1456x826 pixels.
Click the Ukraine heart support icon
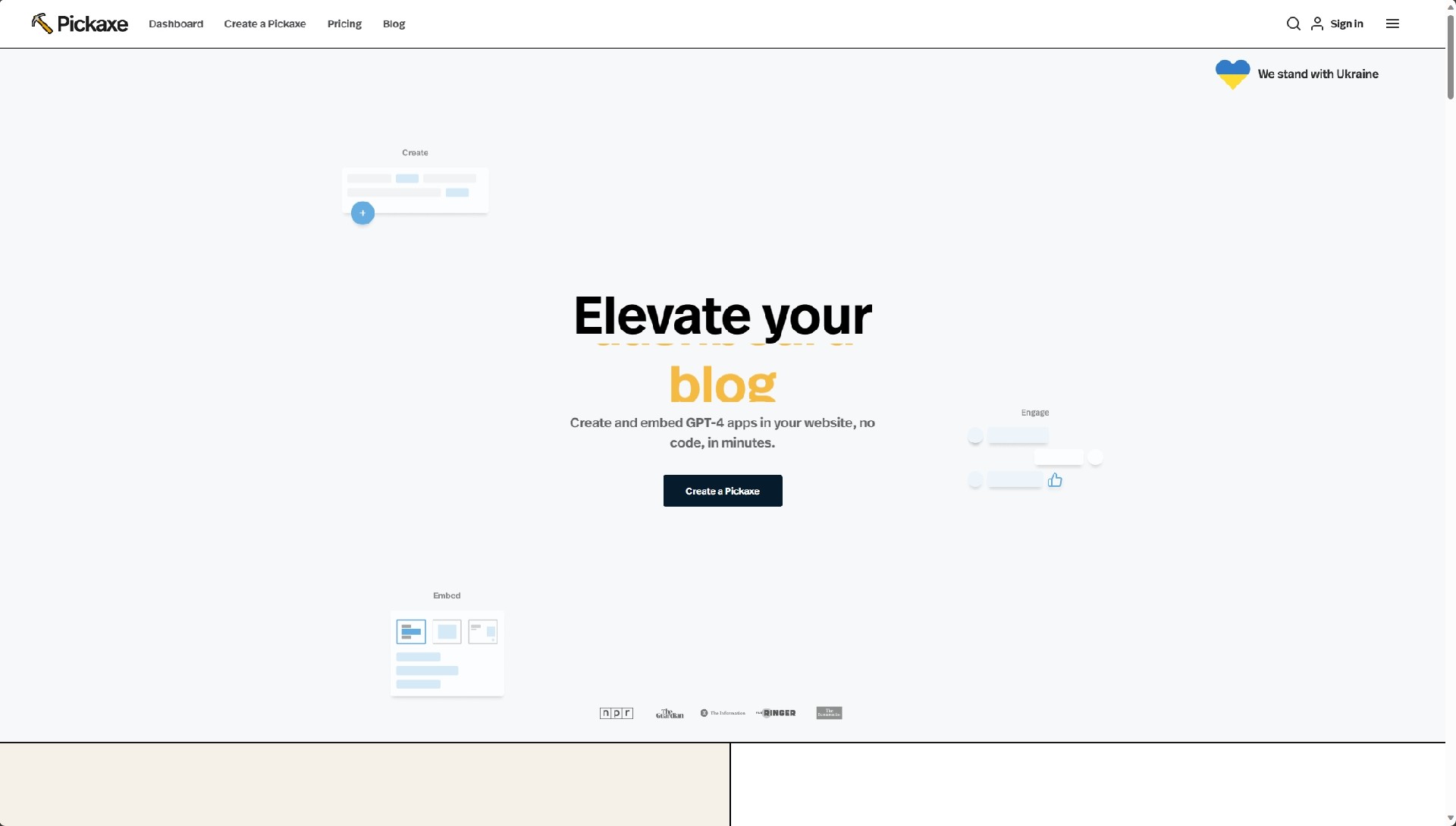tap(1233, 74)
